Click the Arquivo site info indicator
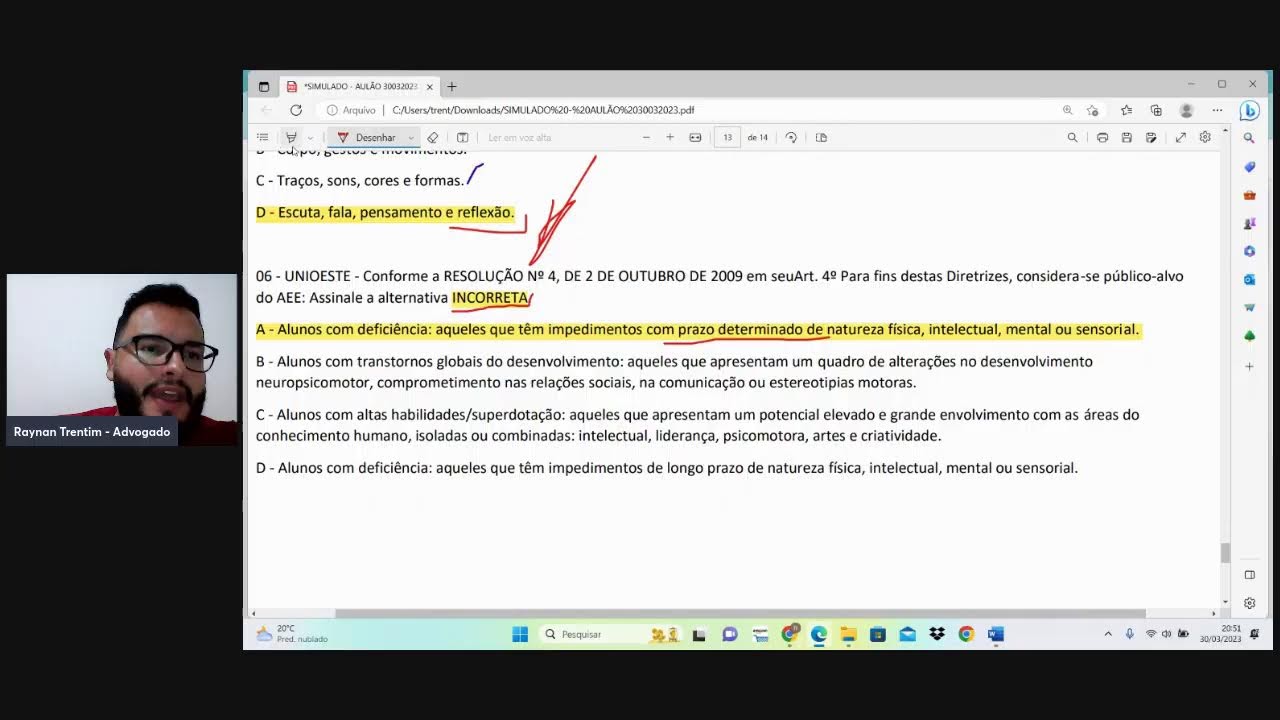The width and height of the screenshot is (1280, 720). point(351,110)
